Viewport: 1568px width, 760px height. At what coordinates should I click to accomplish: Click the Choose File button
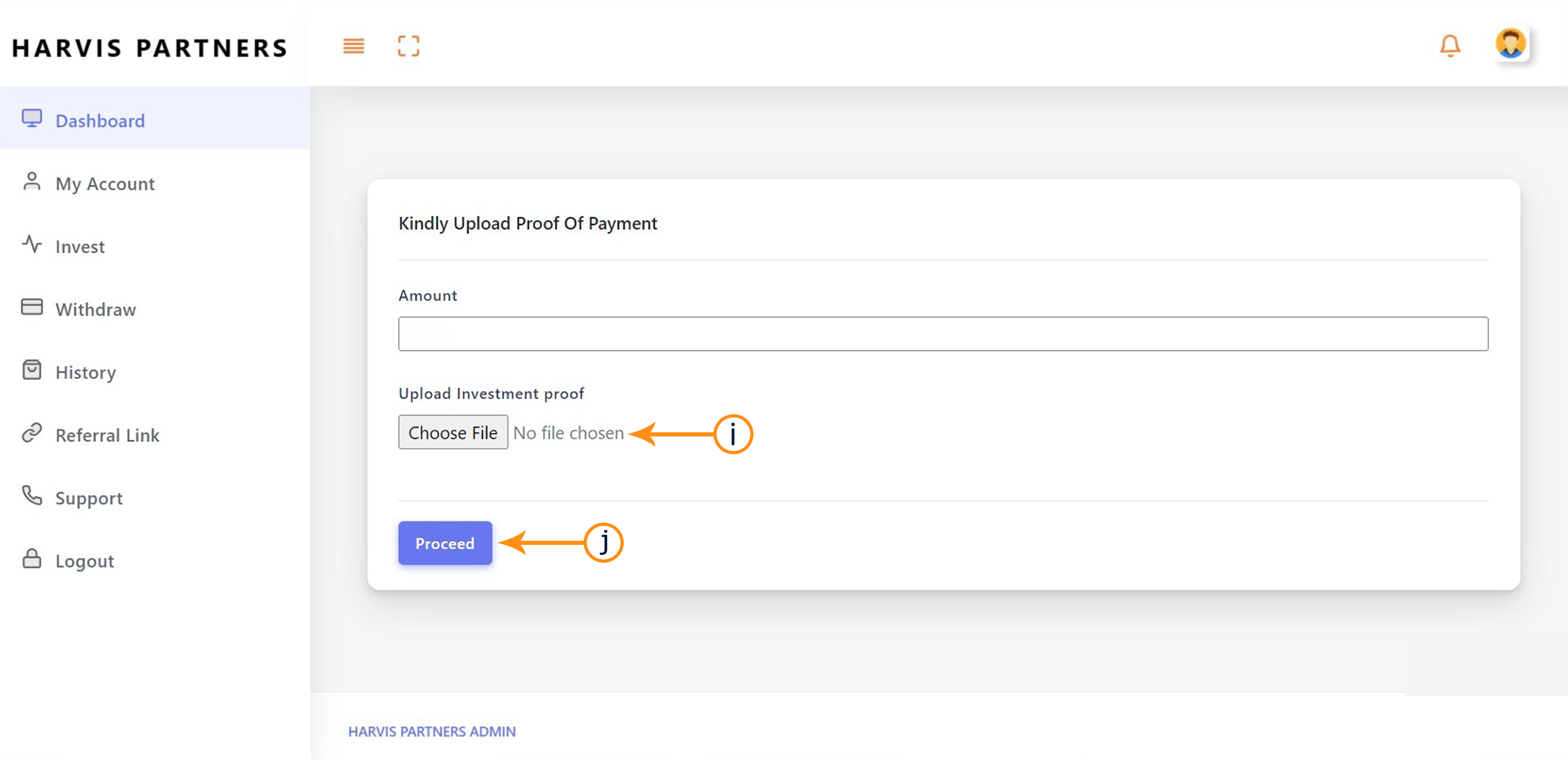(x=453, y=432)
